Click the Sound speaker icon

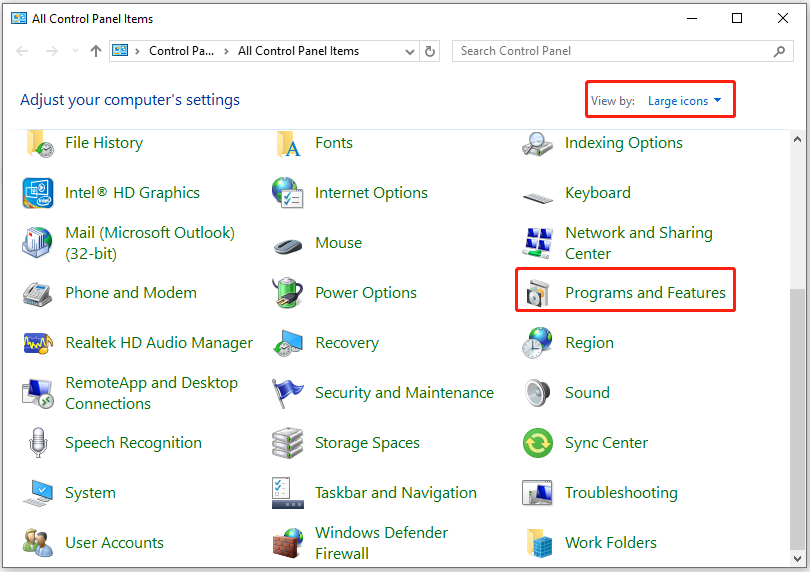(x=537, y=393)
